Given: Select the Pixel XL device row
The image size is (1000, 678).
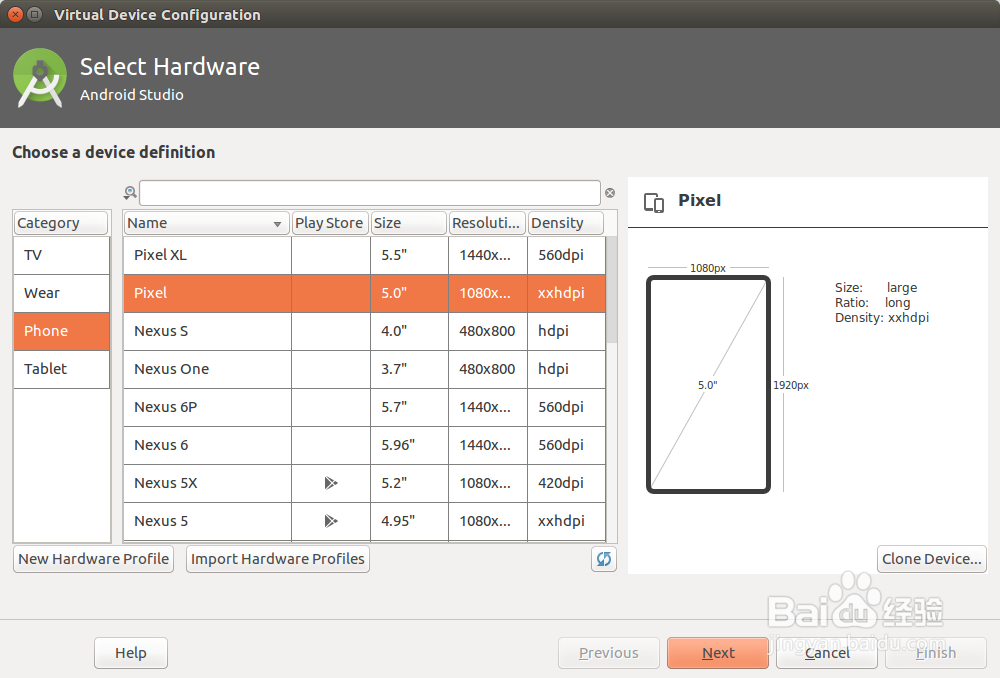Looking at the screenshot, I should click(x=364, y=255).
